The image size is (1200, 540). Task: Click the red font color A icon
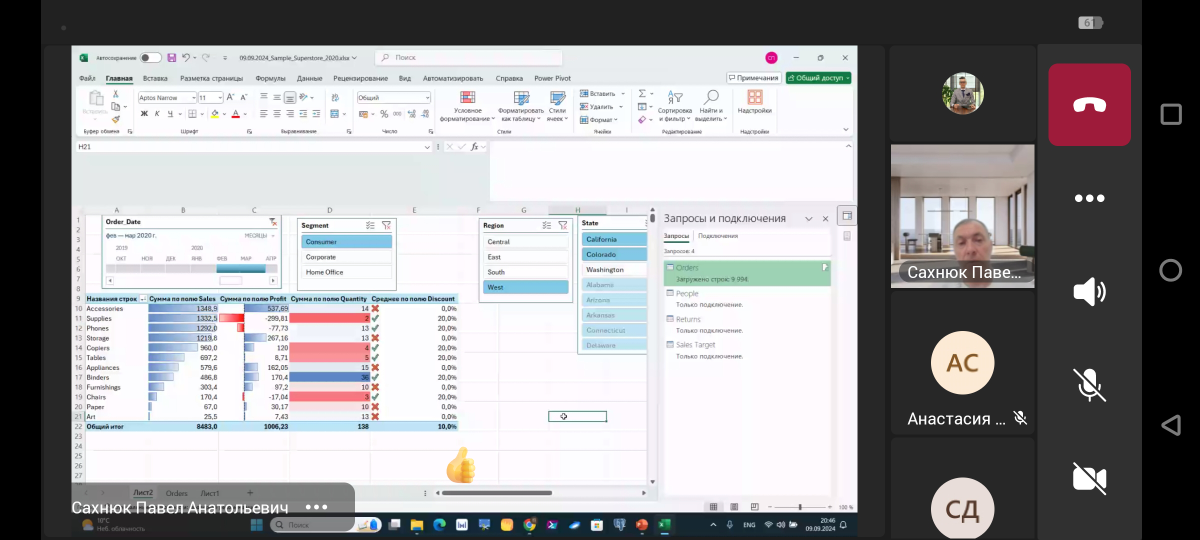[x=236, y=114]
